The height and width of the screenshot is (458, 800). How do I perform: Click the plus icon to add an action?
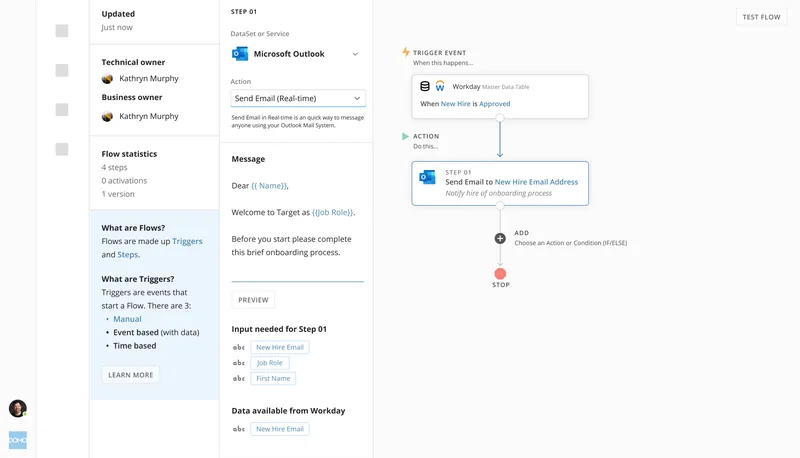coord(500,238)
